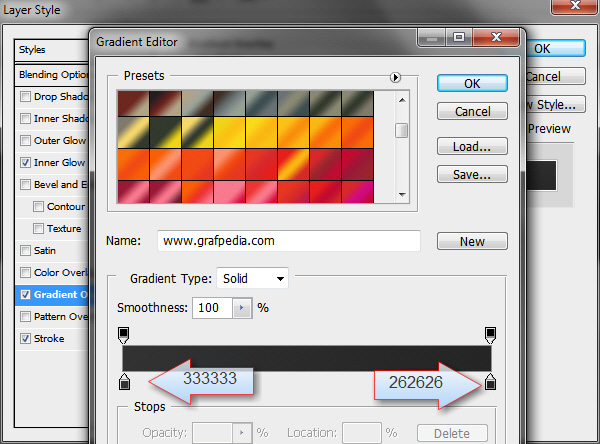600x444 pixels.
Task: Click the Opacity stop value field
Action: [213, 433]
